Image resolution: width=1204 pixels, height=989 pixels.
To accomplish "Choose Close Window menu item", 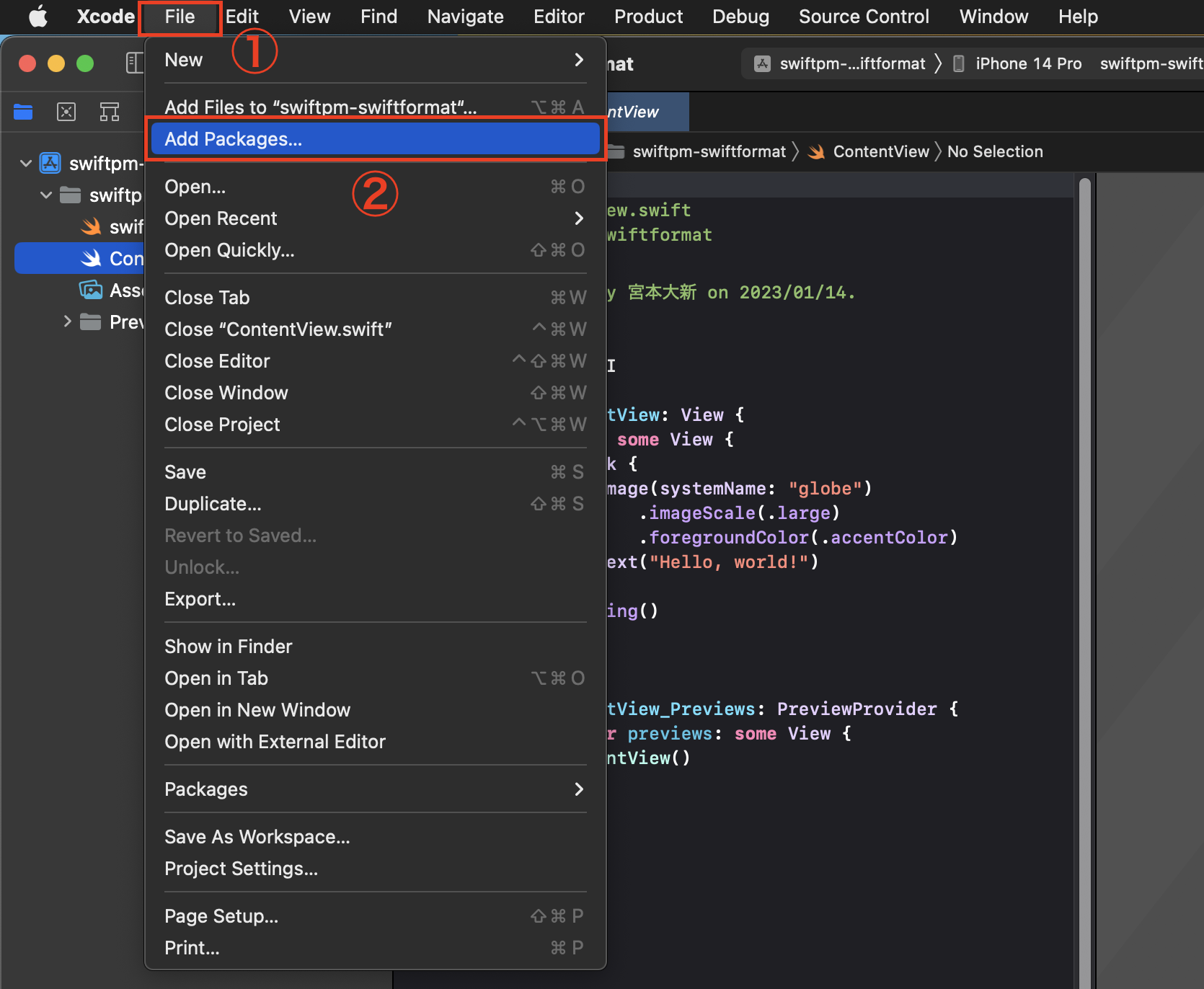I will (375, 393).
